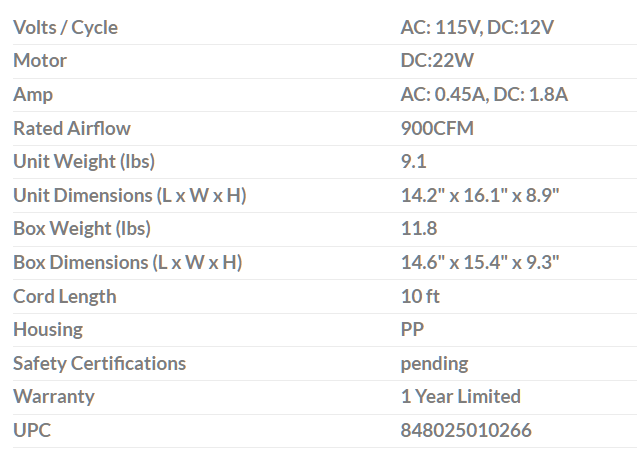Select the 900CFM airflow value
The width and height of the screenshot is (637, 462).
(x=437, y=128)
